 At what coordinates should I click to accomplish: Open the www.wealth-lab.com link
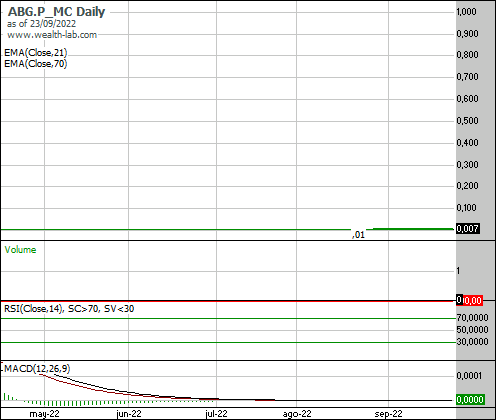click(x=52, y=35)
